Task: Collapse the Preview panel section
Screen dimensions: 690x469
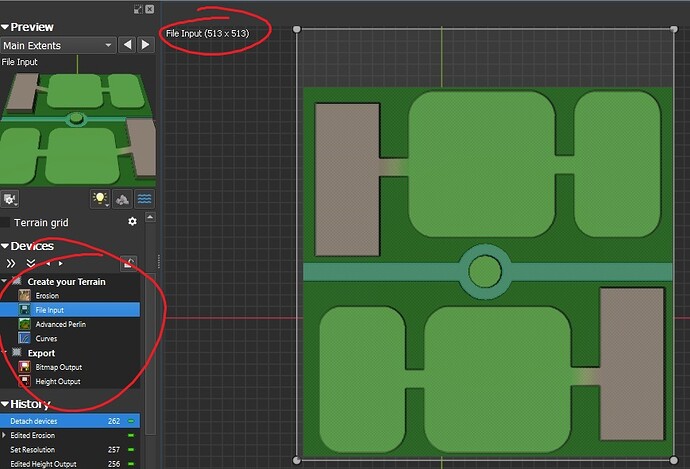Action: click(5, 27)
